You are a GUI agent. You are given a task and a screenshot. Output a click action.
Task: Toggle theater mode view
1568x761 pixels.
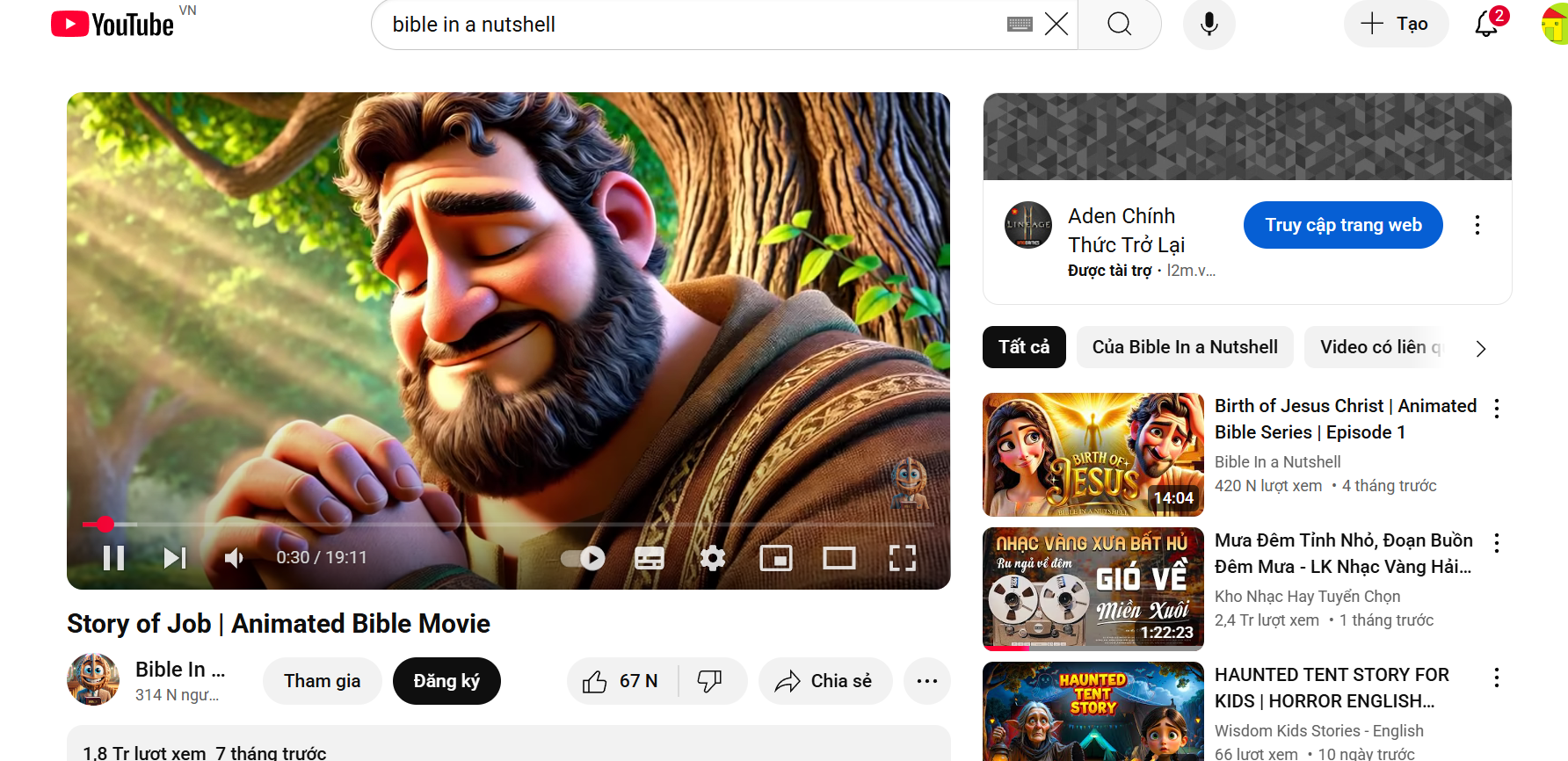point(839,558)
